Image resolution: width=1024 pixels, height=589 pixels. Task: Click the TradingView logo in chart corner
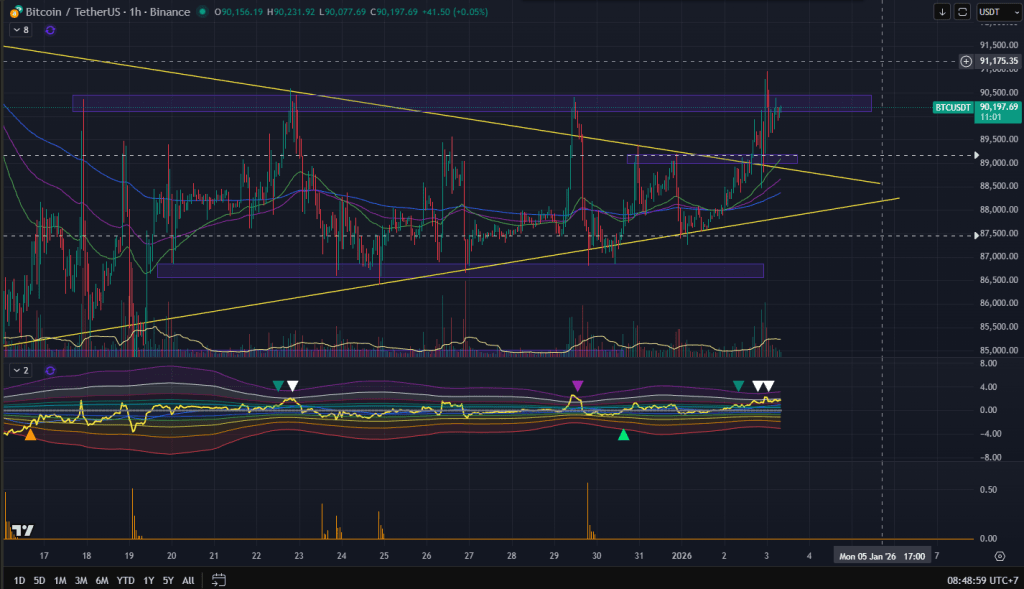pos(24,530)
